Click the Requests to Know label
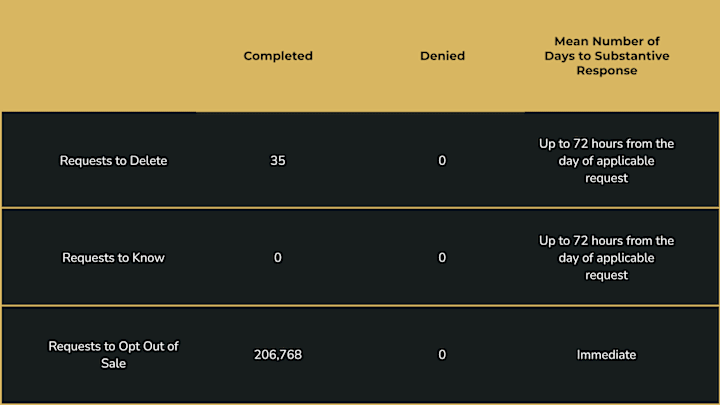This screenshot has width=720, height=405. click(113, 258)
